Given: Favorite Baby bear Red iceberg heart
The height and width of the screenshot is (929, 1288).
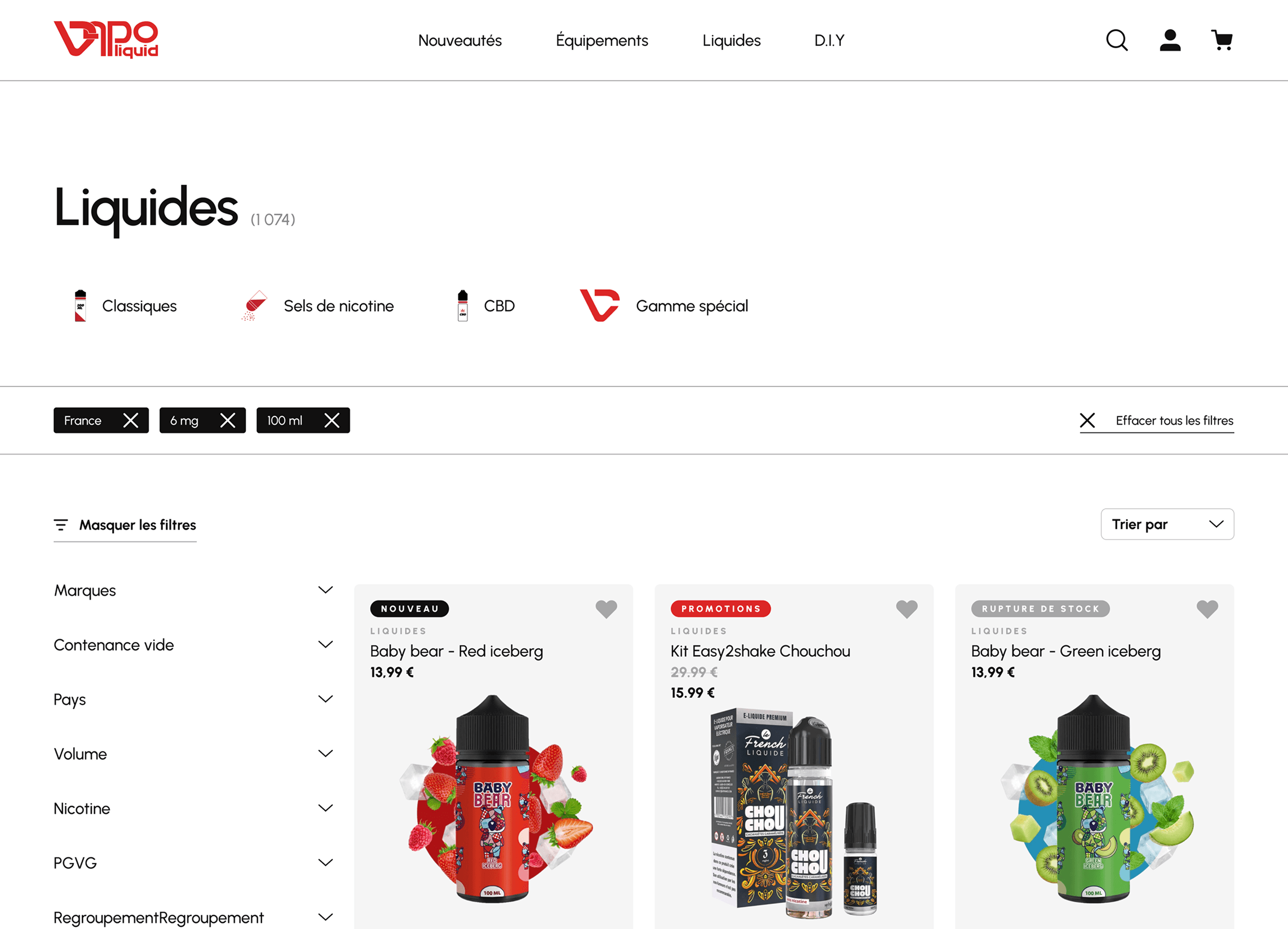Looking at the screenshot, I should coord(606,609).
